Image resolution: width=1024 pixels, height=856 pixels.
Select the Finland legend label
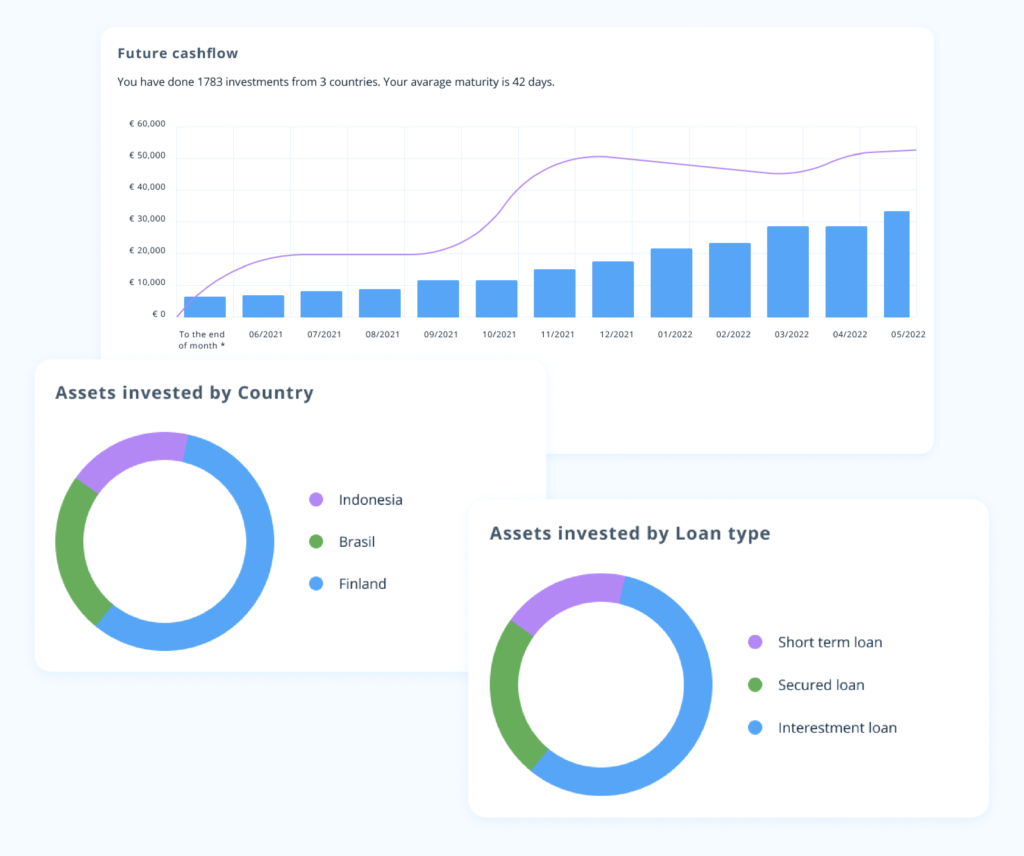[362, 583]
